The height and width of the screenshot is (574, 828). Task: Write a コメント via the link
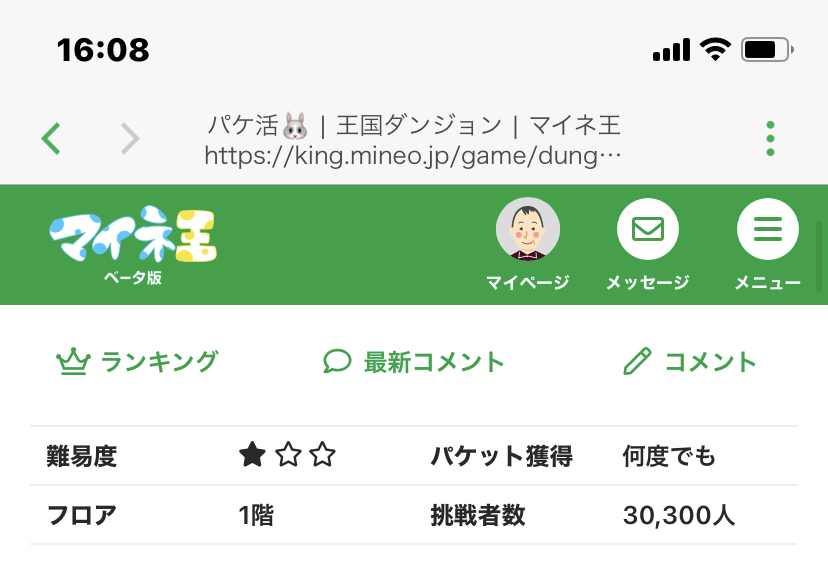[x=711, y=362]
